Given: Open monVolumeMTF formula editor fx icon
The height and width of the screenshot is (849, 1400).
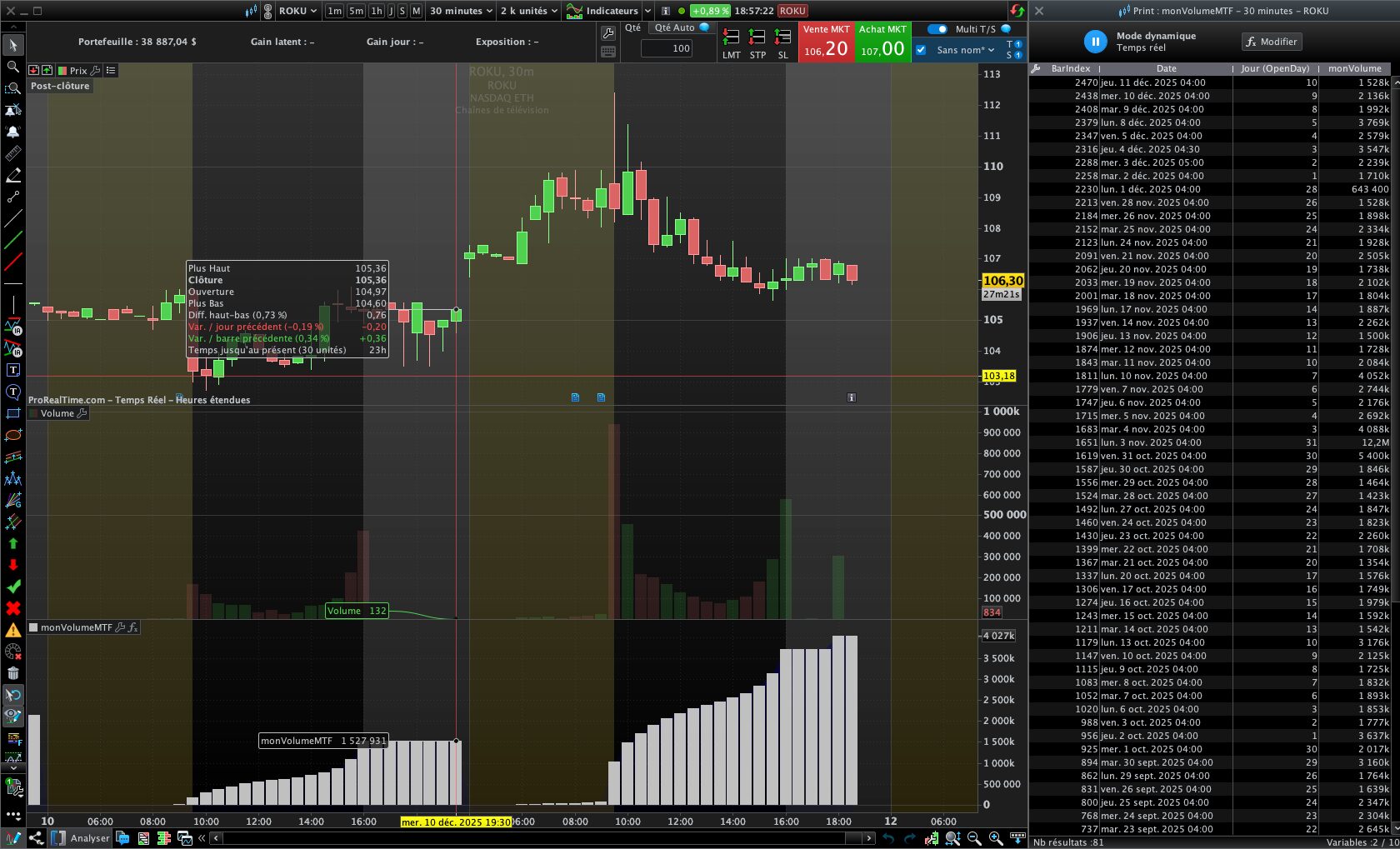Looking at the screenshot, I should 132,627.
